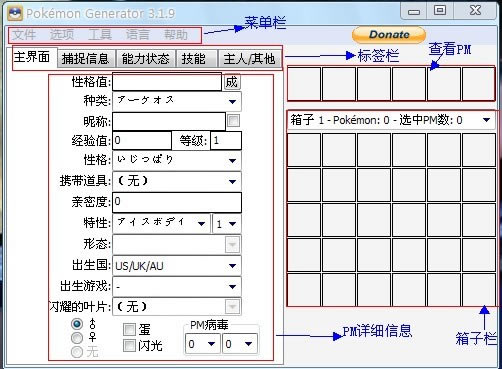Close the Pokémon Generator window
Image resolution: width=502 pixels, height=369 pixels.
[475, 11]
